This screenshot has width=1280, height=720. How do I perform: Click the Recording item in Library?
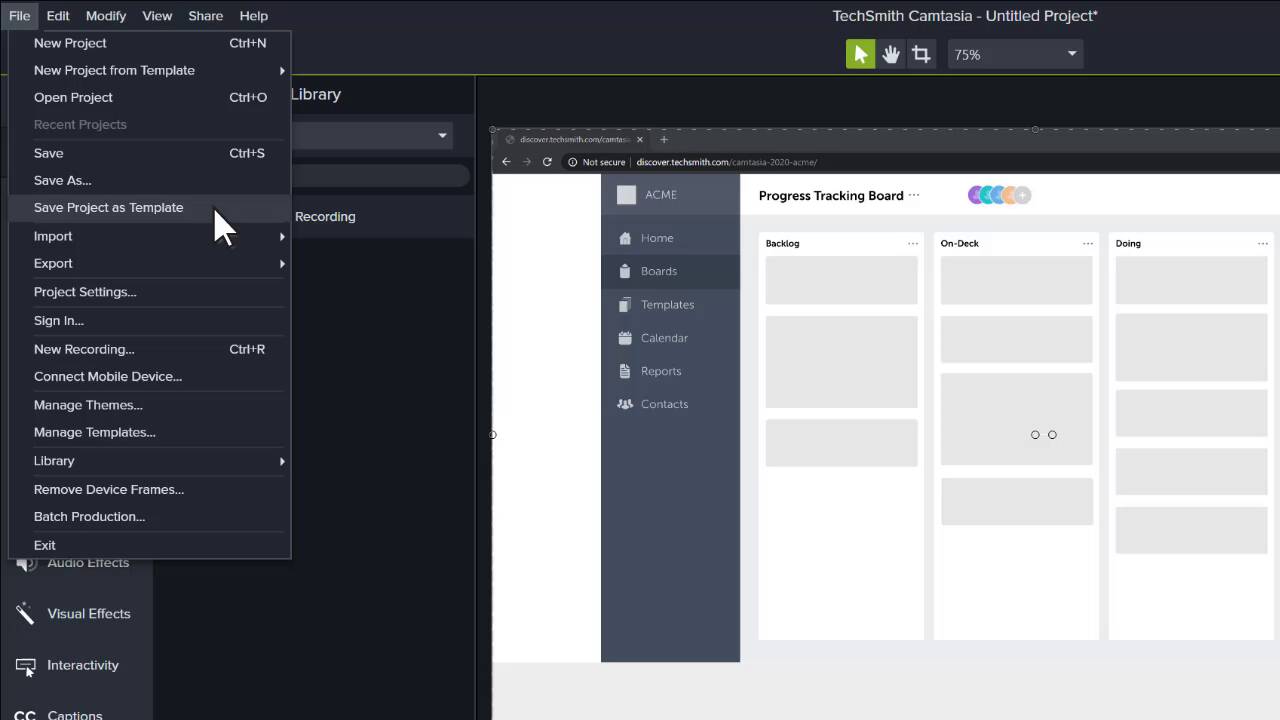(x=325, y=216)
